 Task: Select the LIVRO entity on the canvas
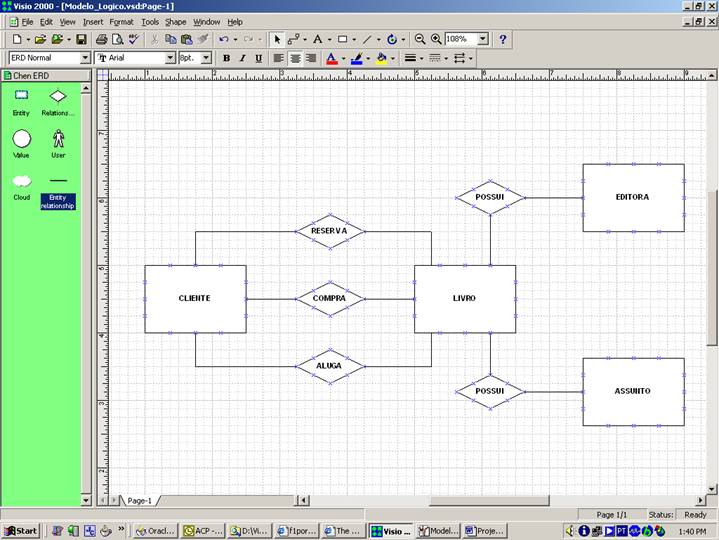pyautogui.click(x=464, y=298)
